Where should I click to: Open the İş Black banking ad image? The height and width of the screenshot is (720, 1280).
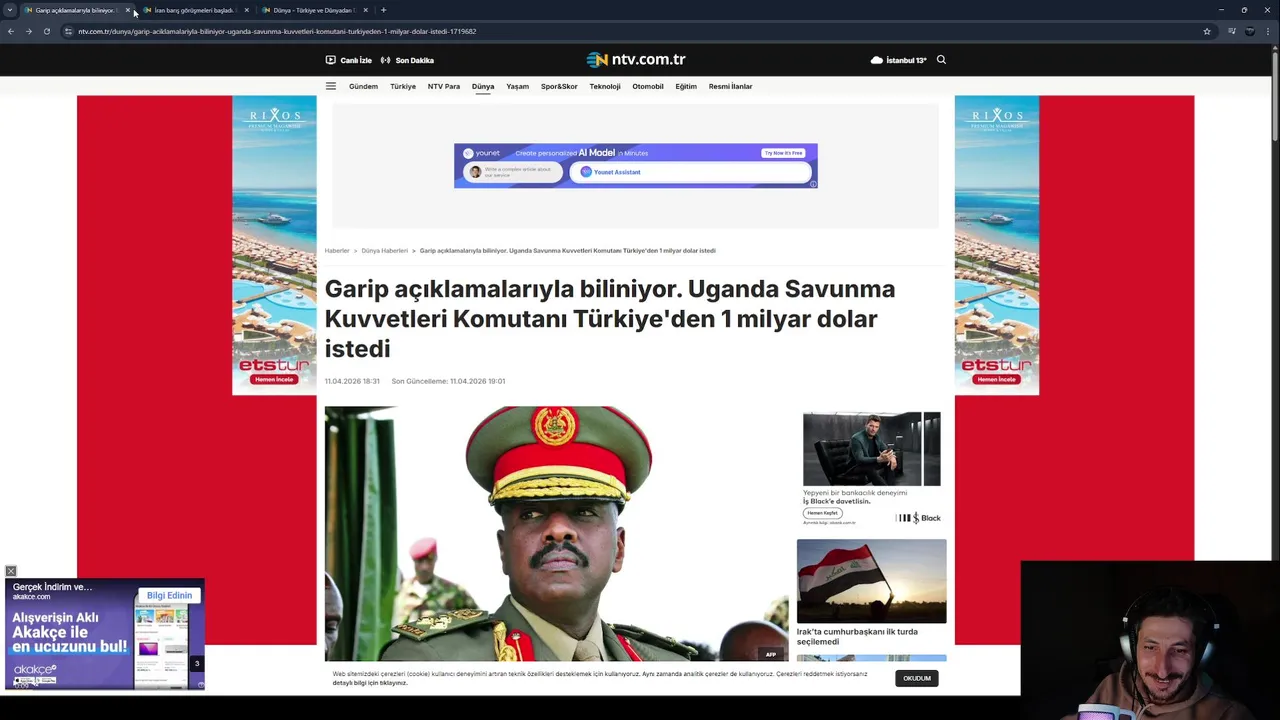click(x=871, y=449)
